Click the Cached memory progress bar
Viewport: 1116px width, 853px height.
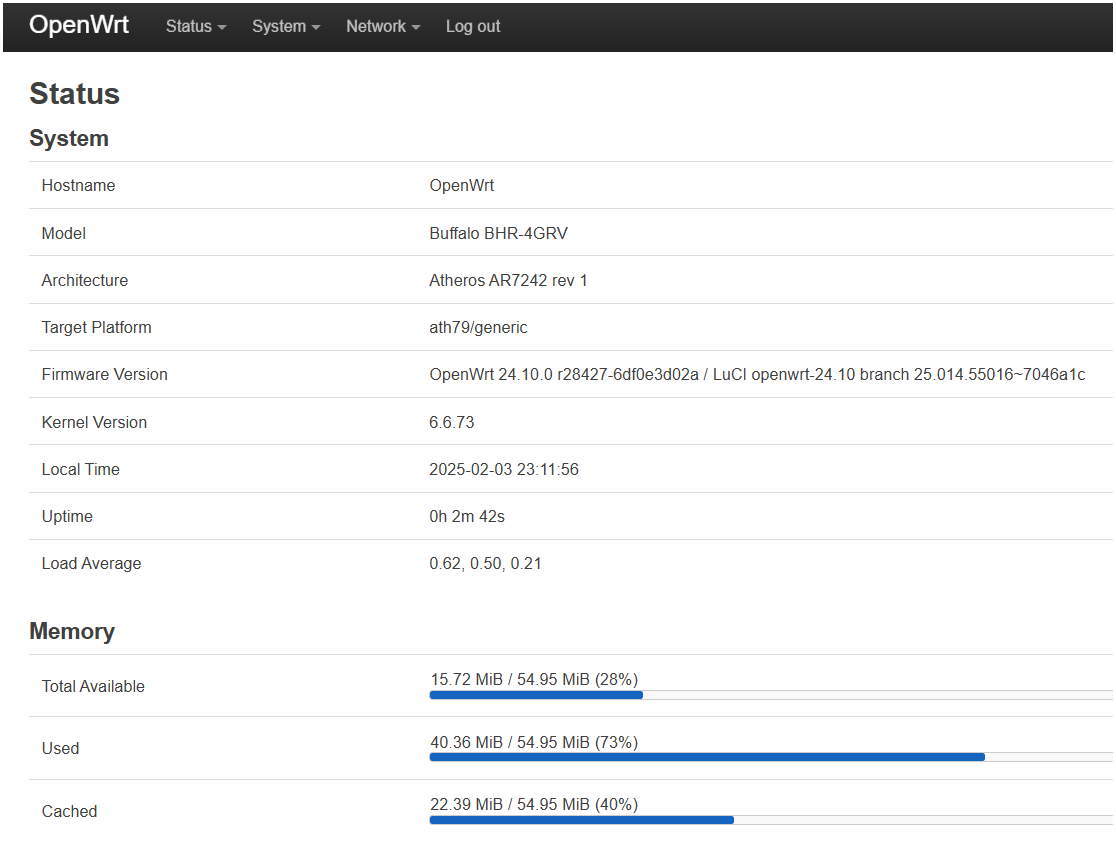pyautogui.click(x=770, y=819)
